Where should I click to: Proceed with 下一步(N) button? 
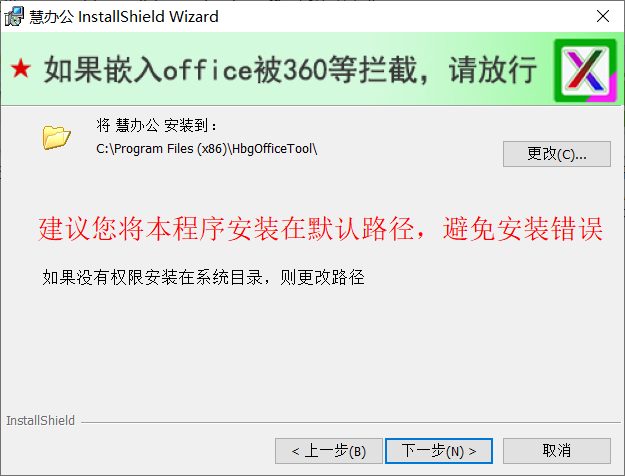coord(439,451)
